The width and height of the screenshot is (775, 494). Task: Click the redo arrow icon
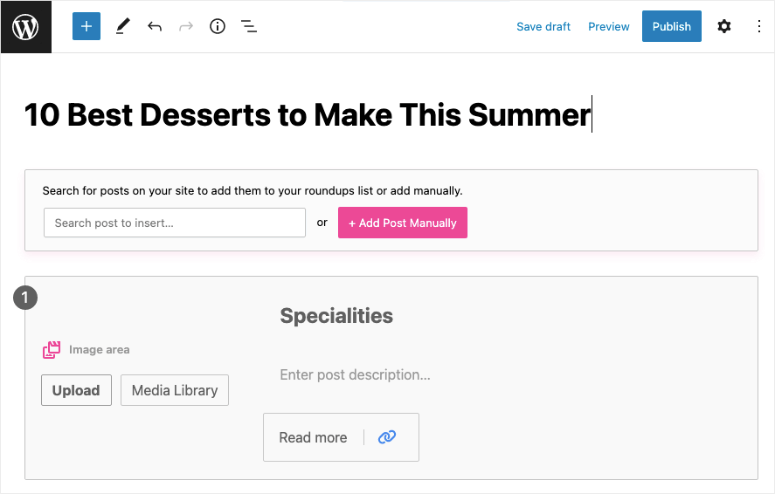[x=186, y=26]
